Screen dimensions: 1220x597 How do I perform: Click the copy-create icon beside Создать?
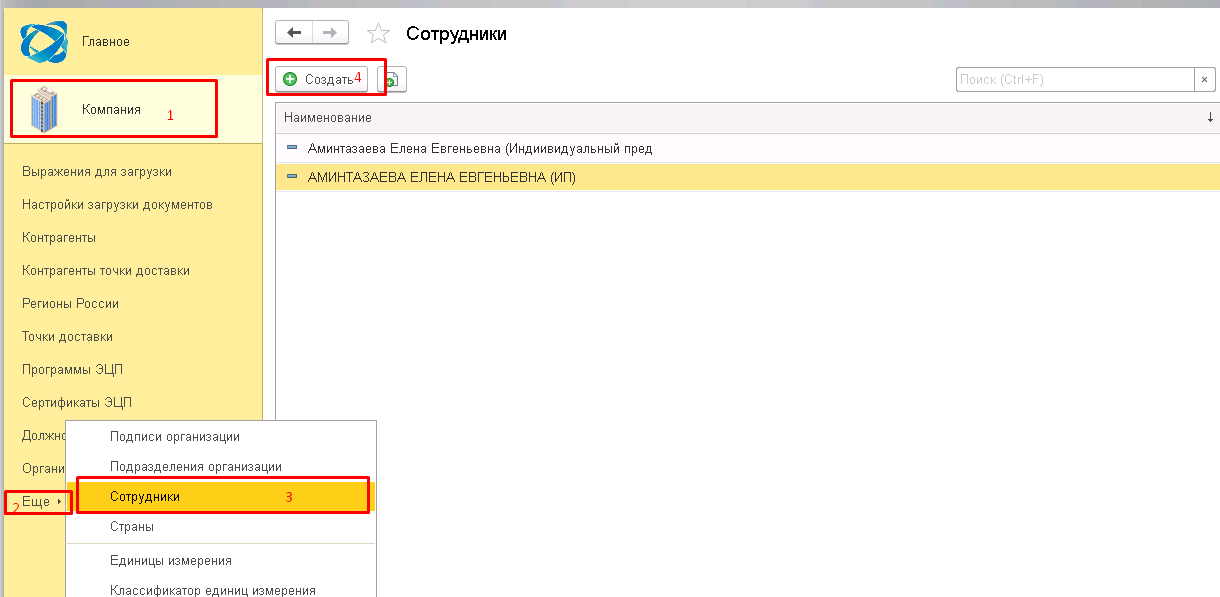[393, 80]
